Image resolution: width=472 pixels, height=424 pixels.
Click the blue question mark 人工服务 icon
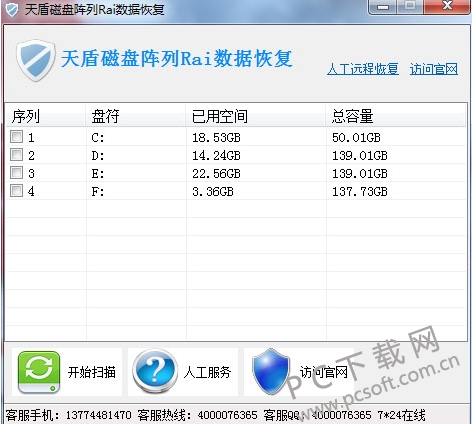[155, 372]
